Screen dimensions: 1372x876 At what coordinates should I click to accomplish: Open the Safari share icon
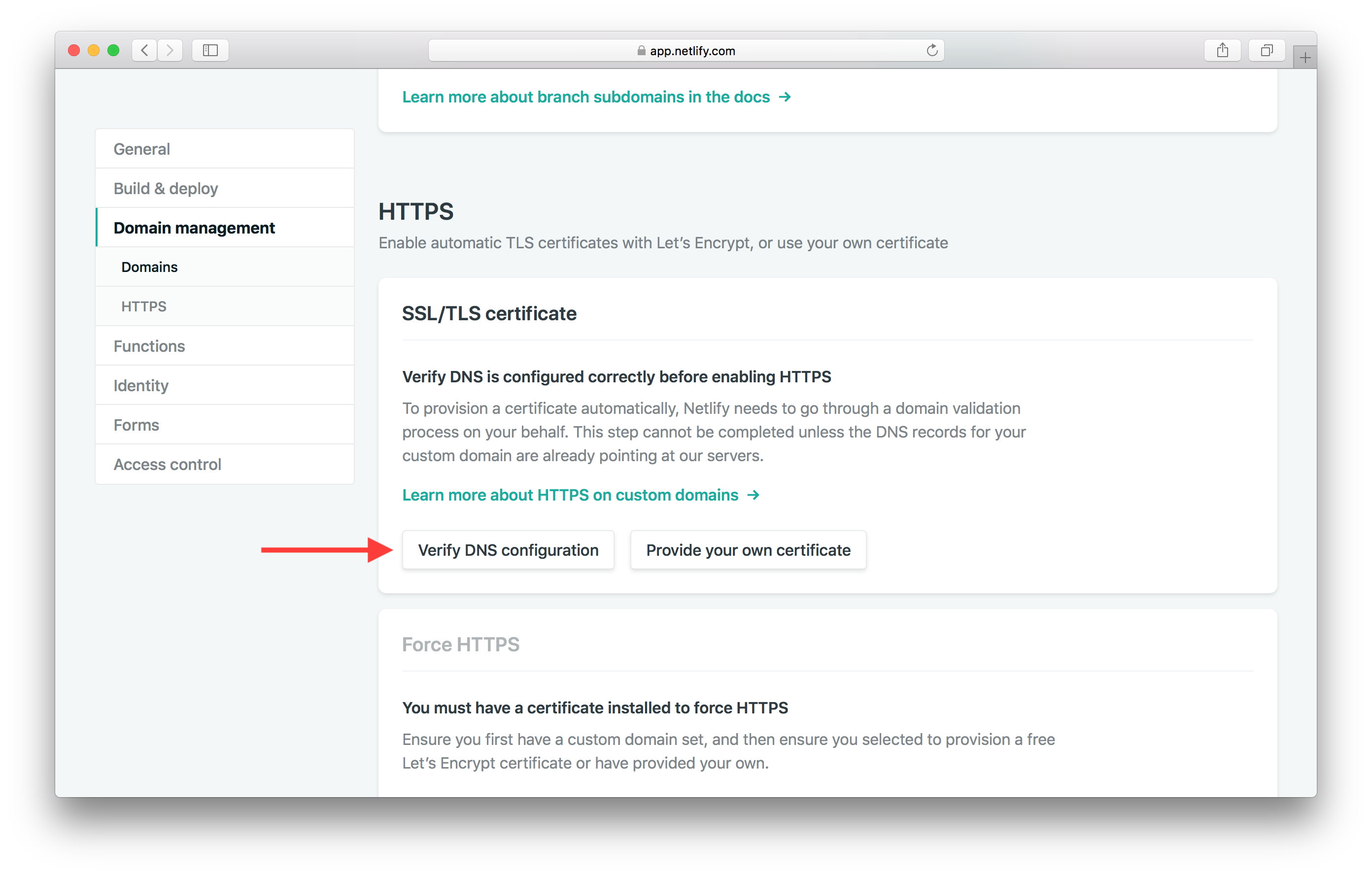tap(1222, 50)
